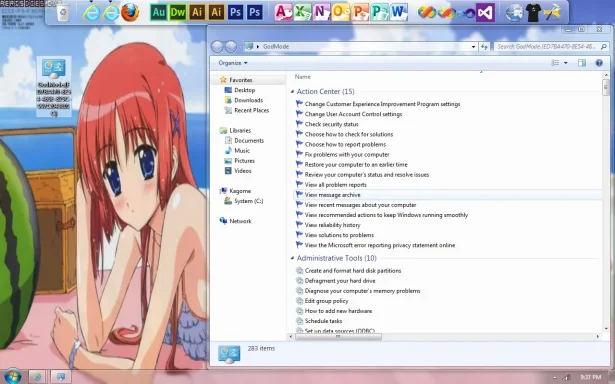Viewport: 615px width, 384px height.
Task: Open the Organize dropdown menu
Action: click(x=233, y=63)
